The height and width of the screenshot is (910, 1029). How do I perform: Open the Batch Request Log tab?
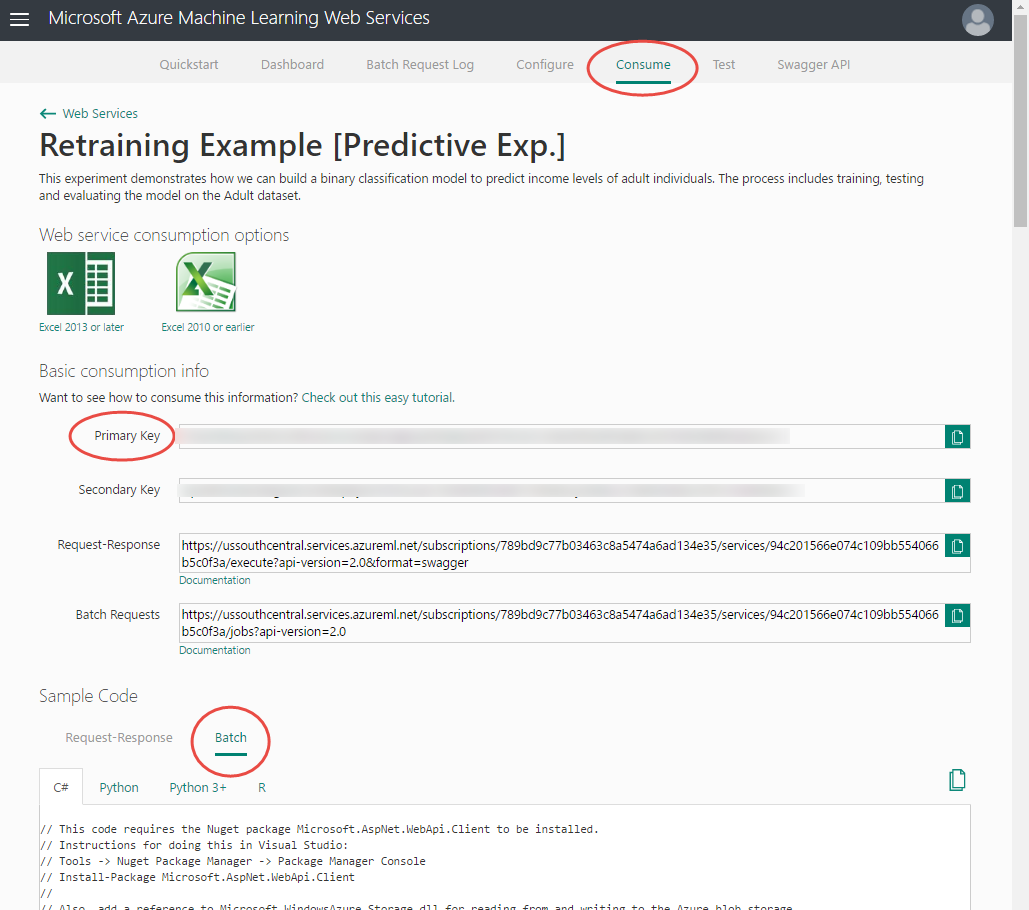(x=420, y=64)
